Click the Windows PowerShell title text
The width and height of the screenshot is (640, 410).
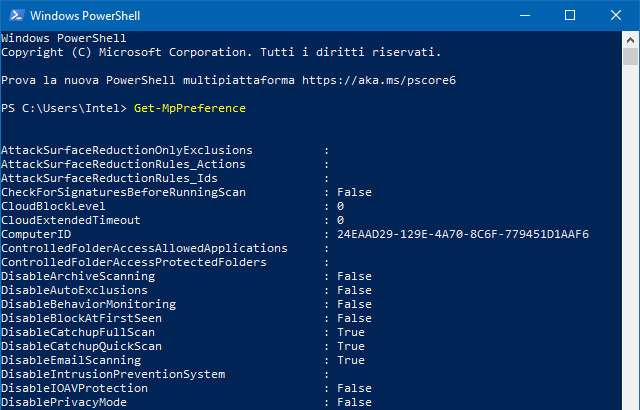pyautogui.click(x=84, y=16)
